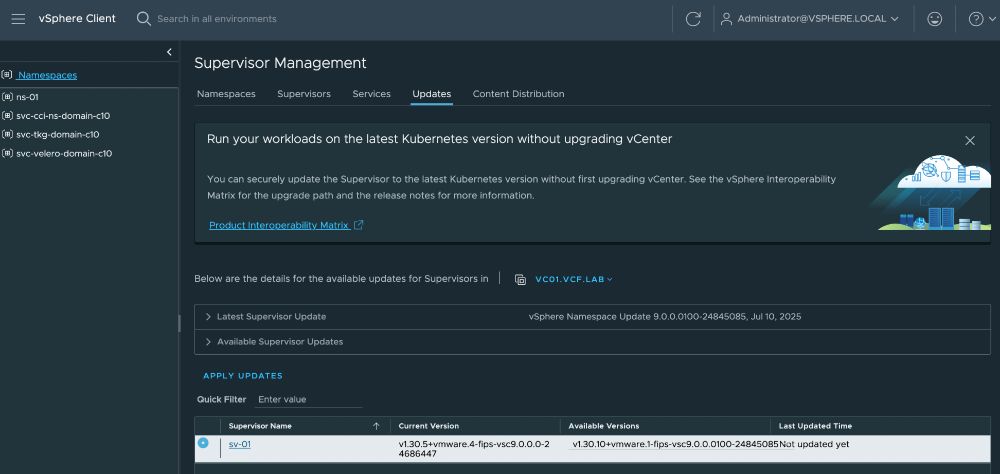Click the ns-01 namespace icon

pos(7,97)
